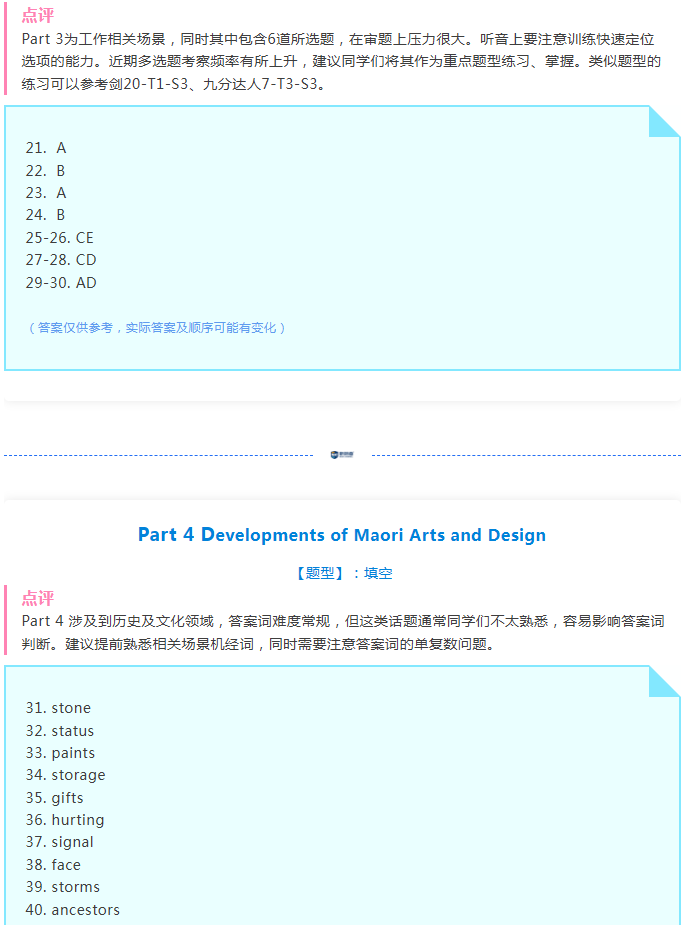The height and width of the screenshot is (925, 685).
Task: Click the pink 点评 heading under Part 4 title
Action: pyautogui.click(x=38, y=598)
